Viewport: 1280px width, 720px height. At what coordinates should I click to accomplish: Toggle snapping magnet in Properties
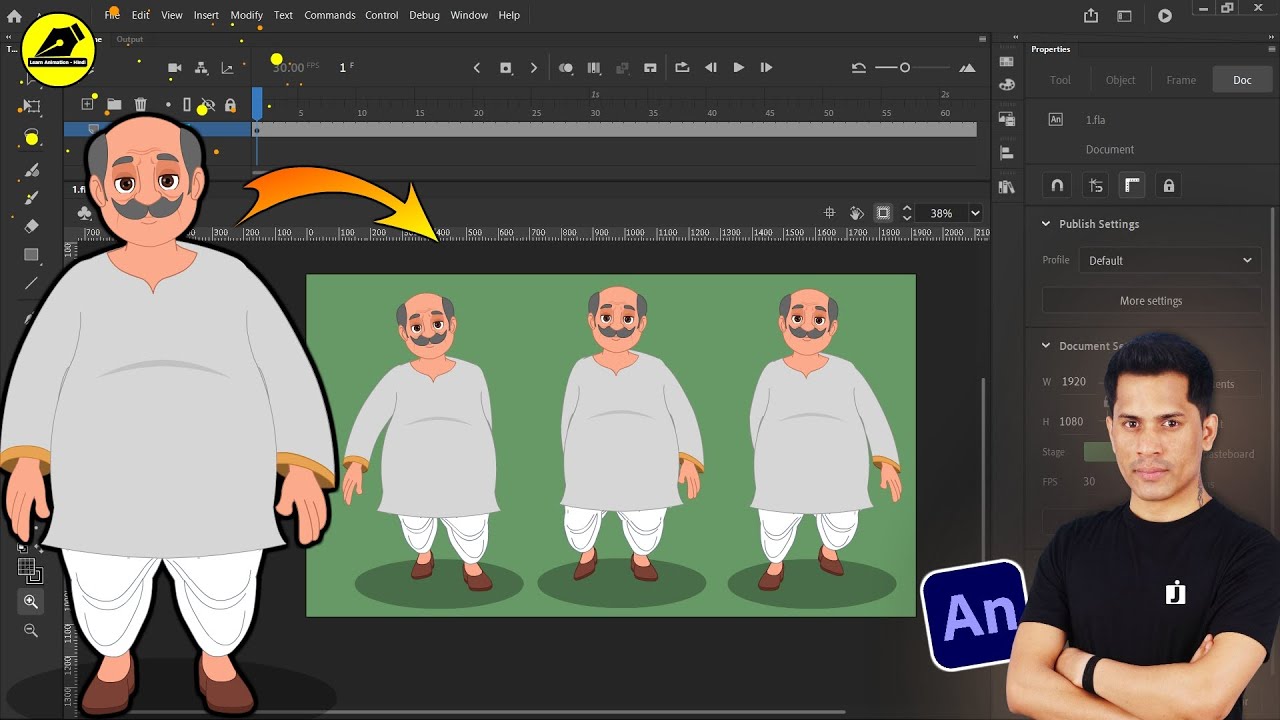[1057, 186]
